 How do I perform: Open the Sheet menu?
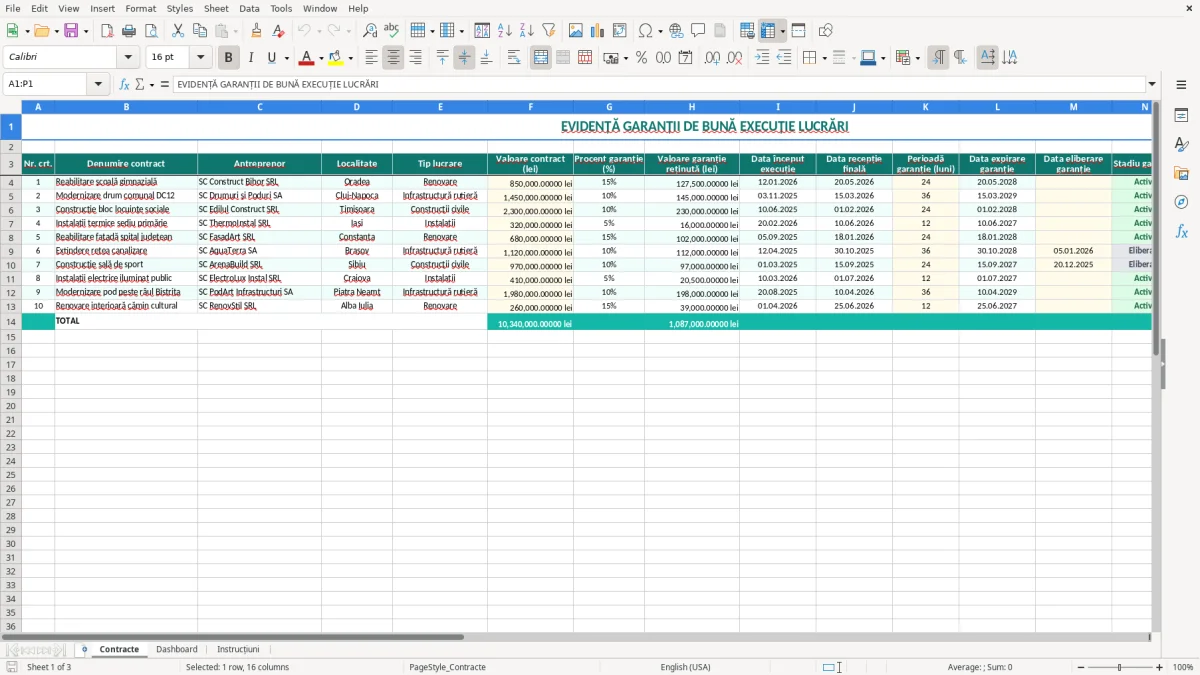pos(216,8)
